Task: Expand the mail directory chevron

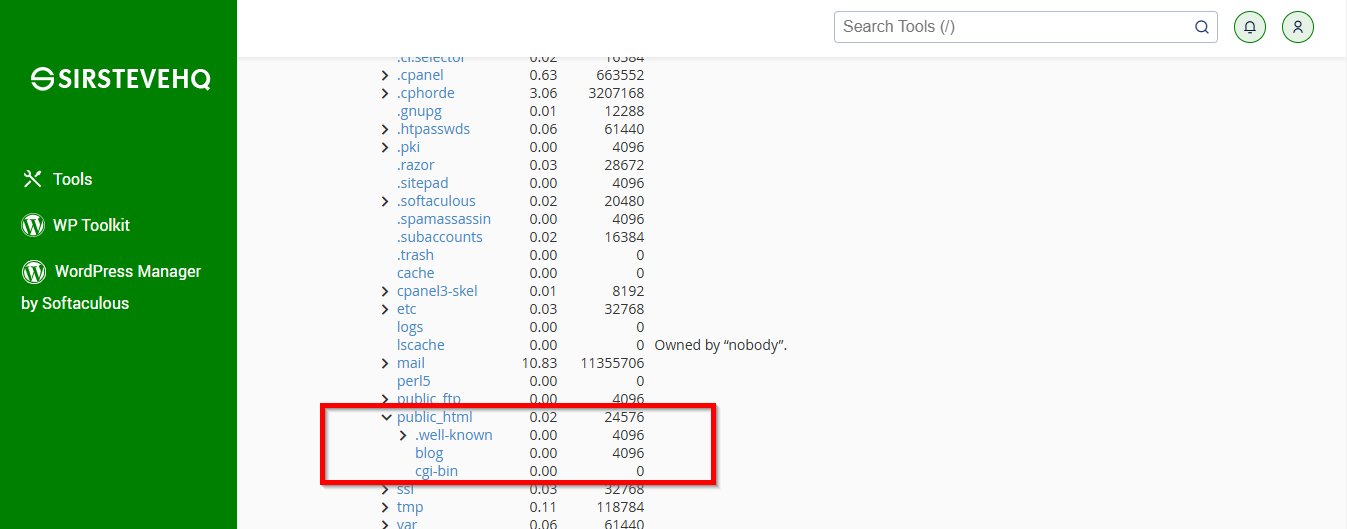Action: click(x=386, y=363)
